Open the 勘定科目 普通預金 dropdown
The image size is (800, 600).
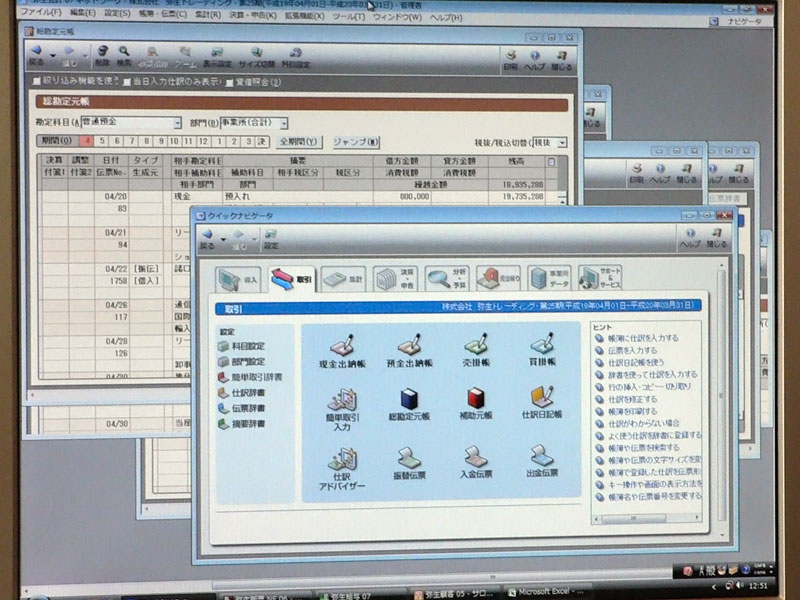click(177, 122)
